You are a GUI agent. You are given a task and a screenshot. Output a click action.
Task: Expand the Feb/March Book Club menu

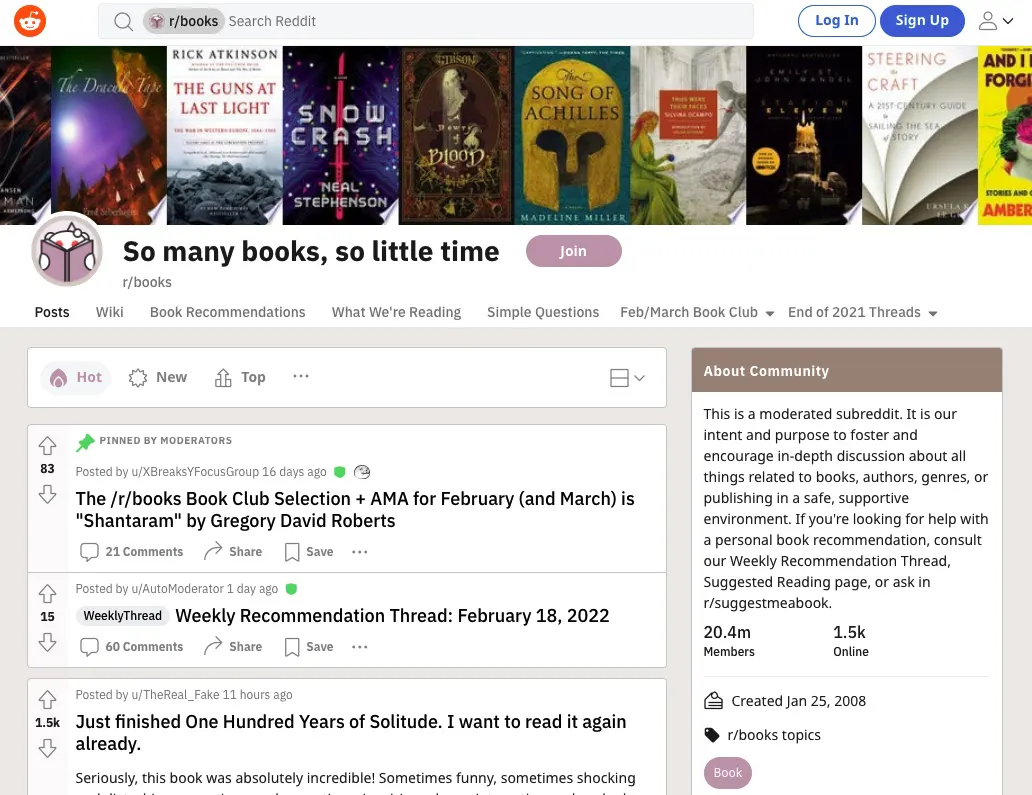tap(697, 313)
